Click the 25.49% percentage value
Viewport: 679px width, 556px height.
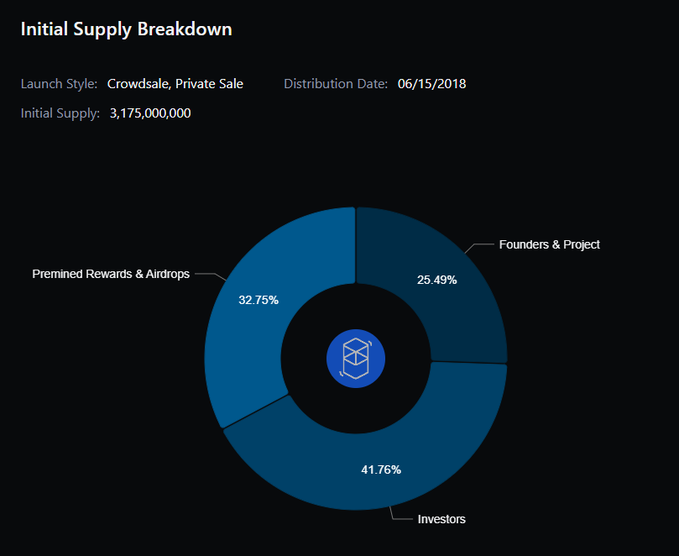click(437, 280)
